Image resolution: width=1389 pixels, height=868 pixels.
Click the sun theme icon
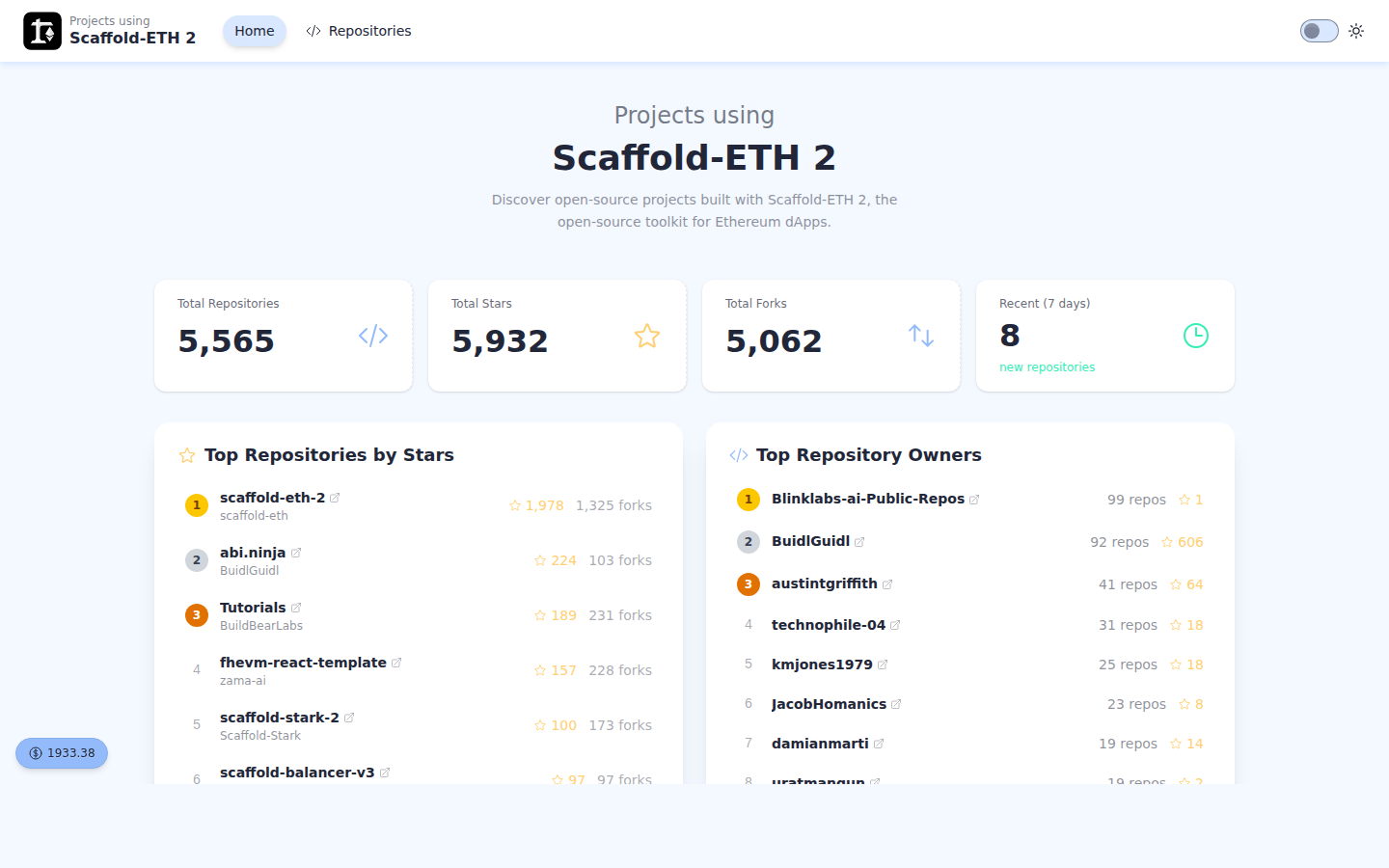(x=1356, y=31)
